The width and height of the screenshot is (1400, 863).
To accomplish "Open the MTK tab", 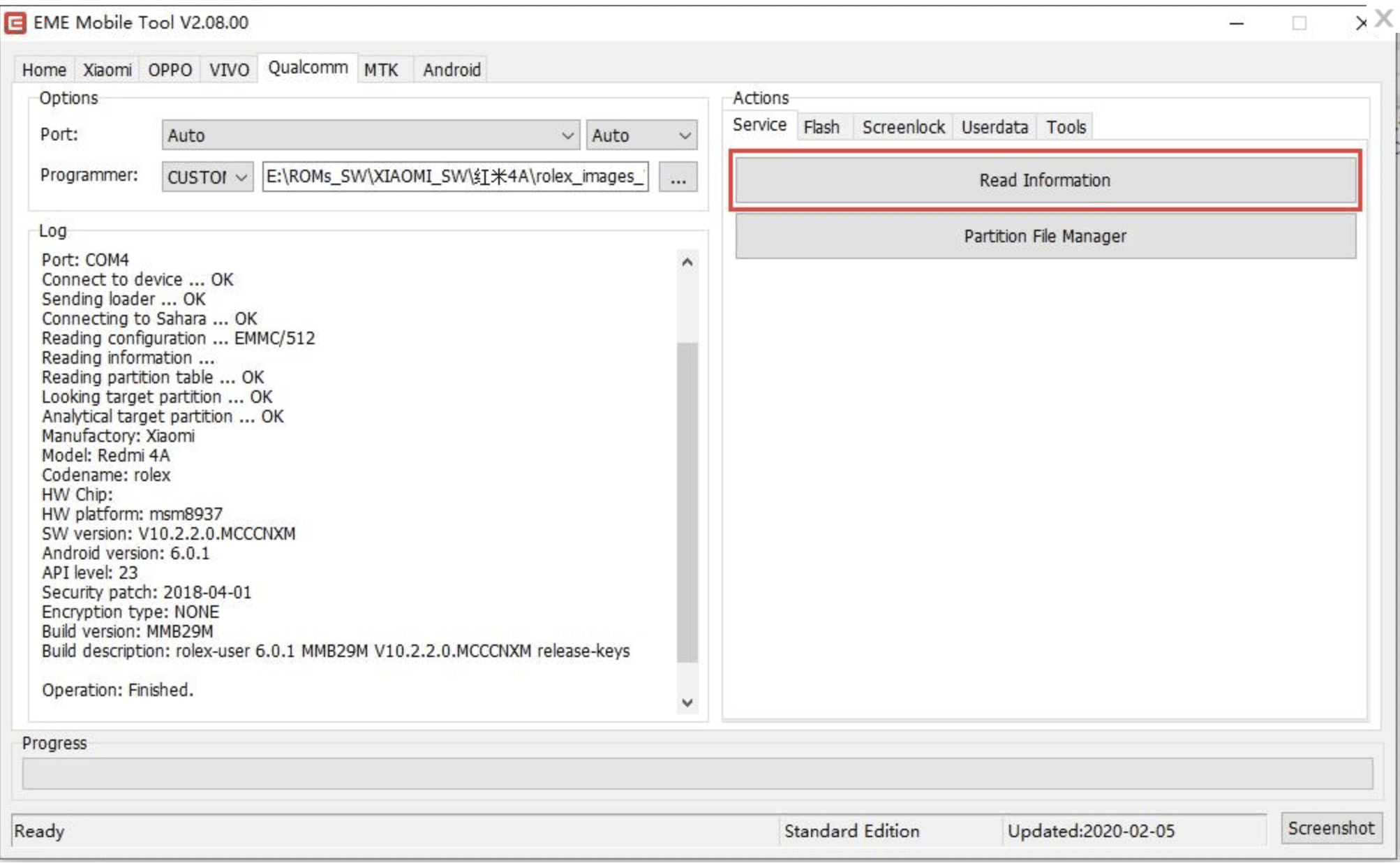I will (x=381, y=70).
